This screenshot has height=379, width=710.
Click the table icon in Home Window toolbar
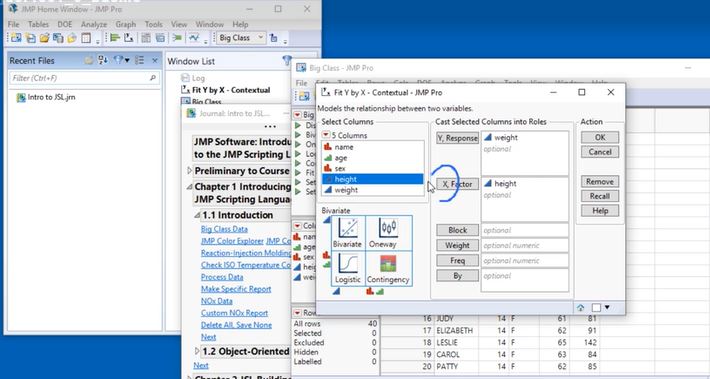(x=86, y=38)
